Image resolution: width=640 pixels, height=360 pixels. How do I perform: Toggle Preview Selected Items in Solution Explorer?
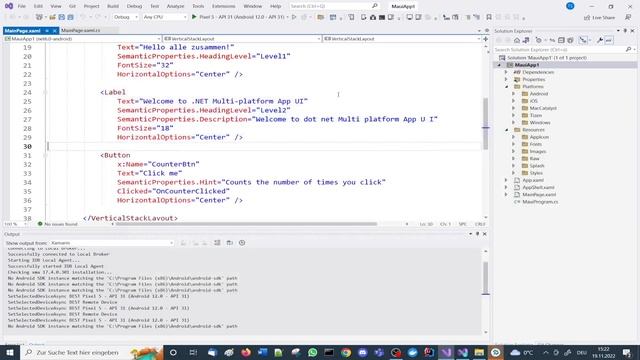pyautogui.click(x=609, y=40)
